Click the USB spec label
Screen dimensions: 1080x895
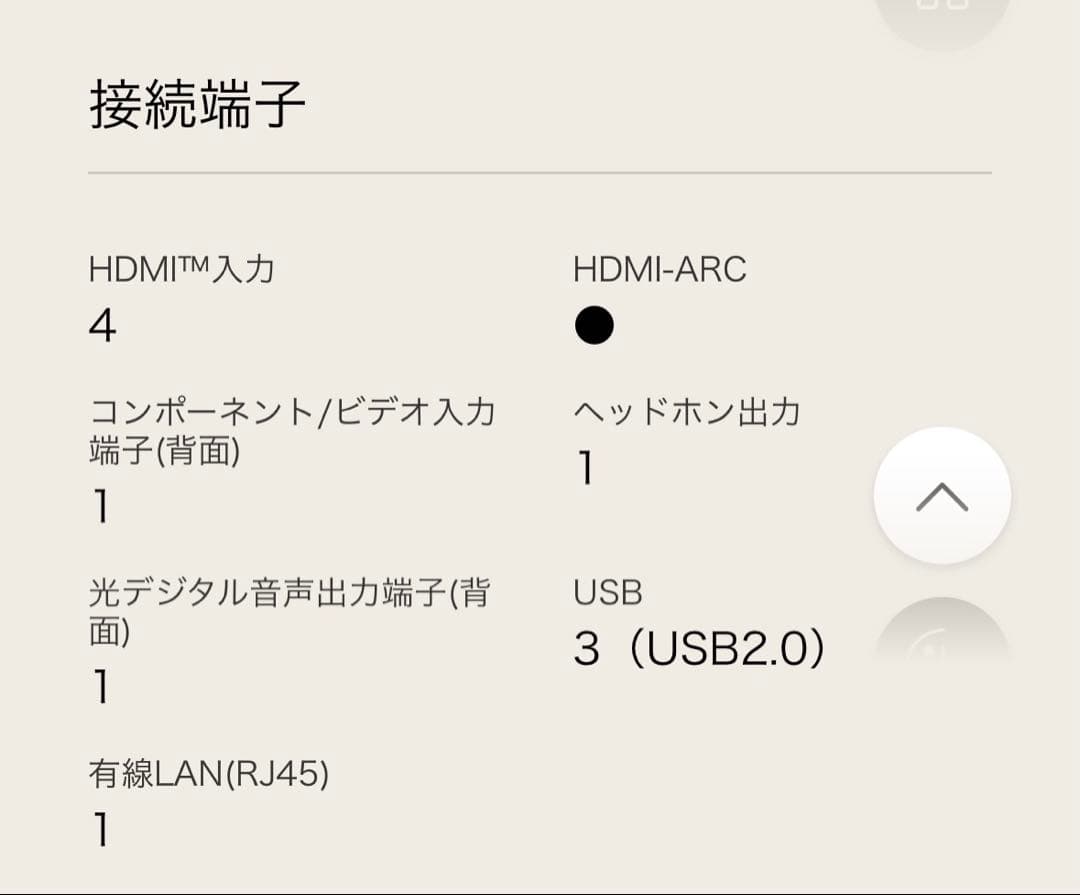pos(608,591)
